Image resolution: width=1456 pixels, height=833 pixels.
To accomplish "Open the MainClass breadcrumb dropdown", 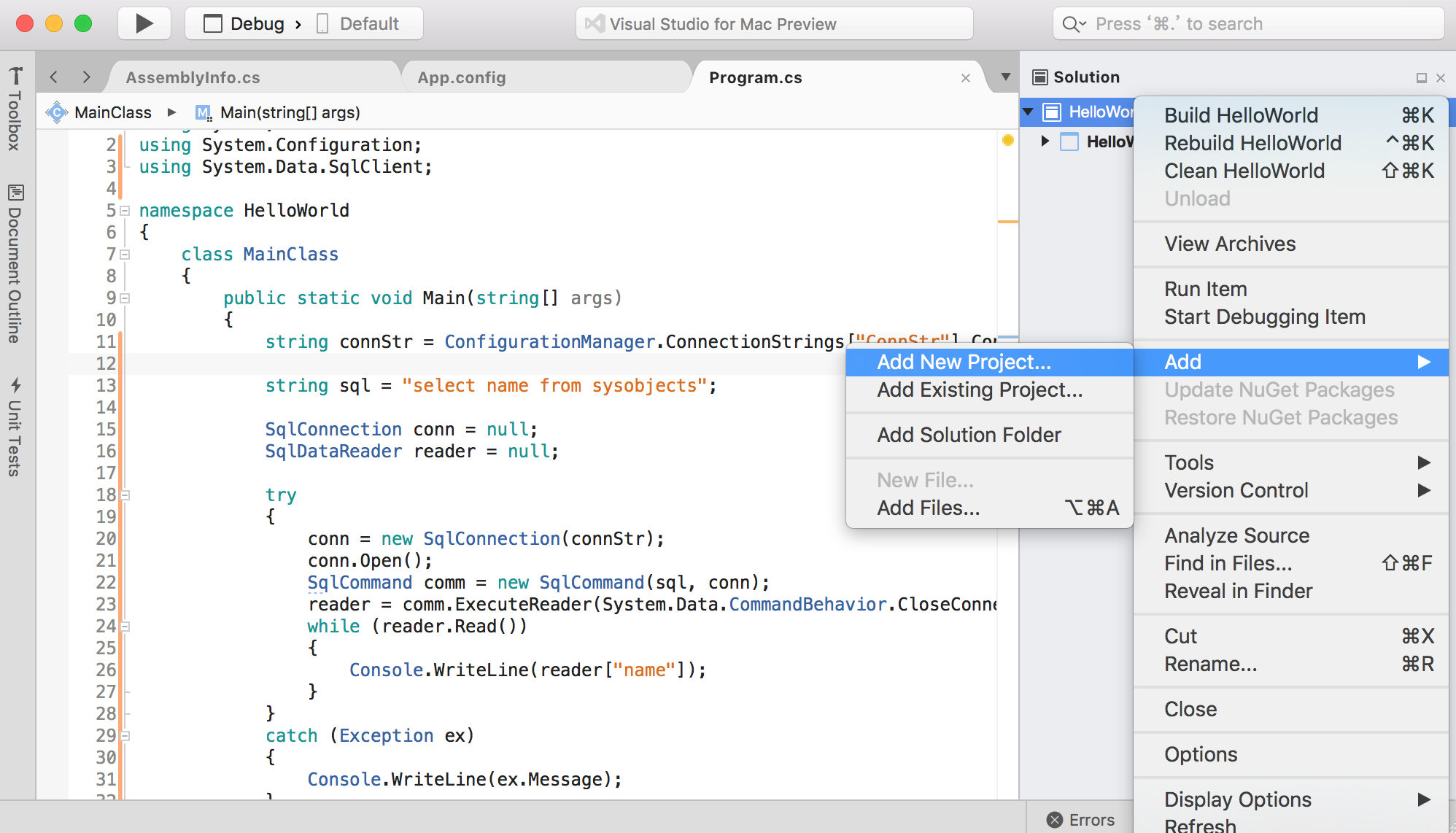I will pyautogui.click(x=113, y=112).
